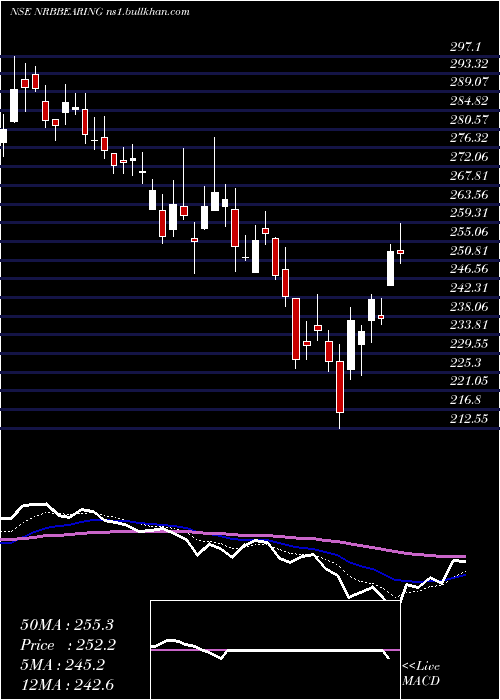
Task: Click the 225.3 price axis label
Action: tap(465, 362)
